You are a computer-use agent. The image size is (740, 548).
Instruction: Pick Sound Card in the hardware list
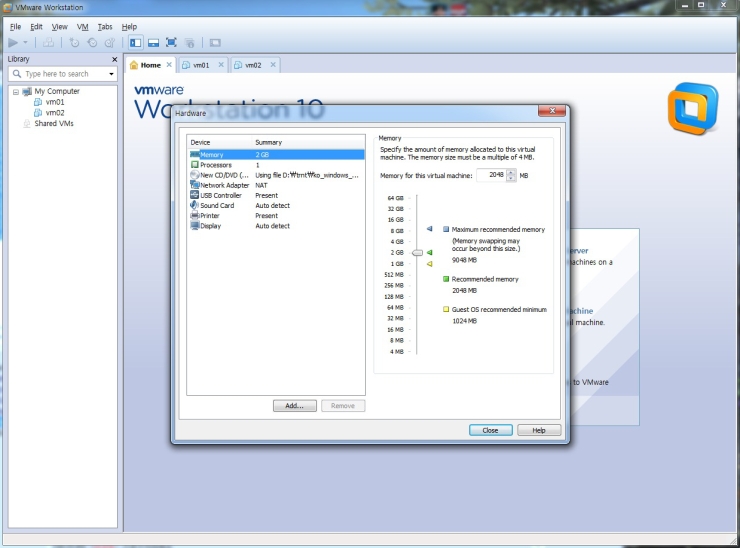click(x=216, y=206)
